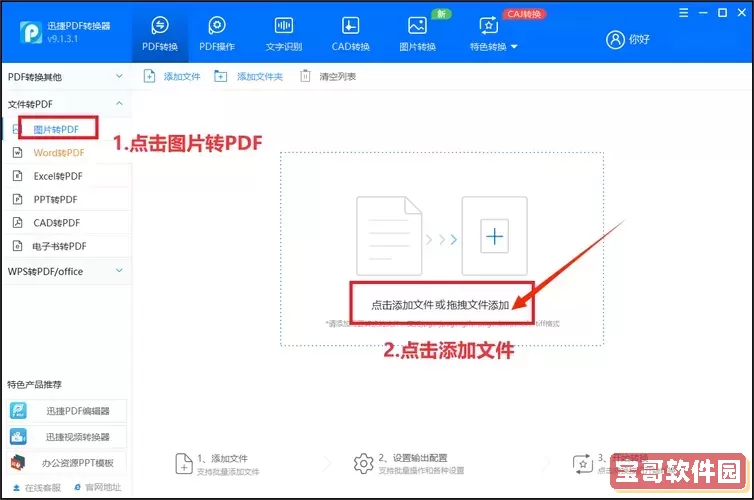Switch to the PDF操作 tab
Image resolution: width=754 pixels, height=500 pixels.
click(217, 34)
